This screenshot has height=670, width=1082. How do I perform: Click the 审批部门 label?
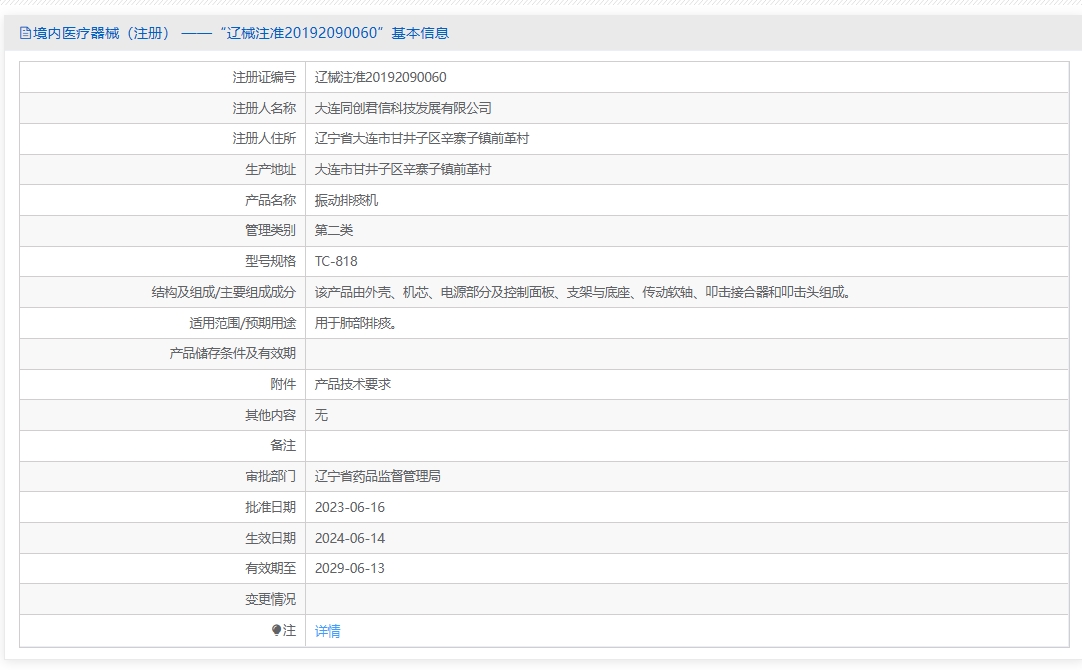[x=270, y=477]
